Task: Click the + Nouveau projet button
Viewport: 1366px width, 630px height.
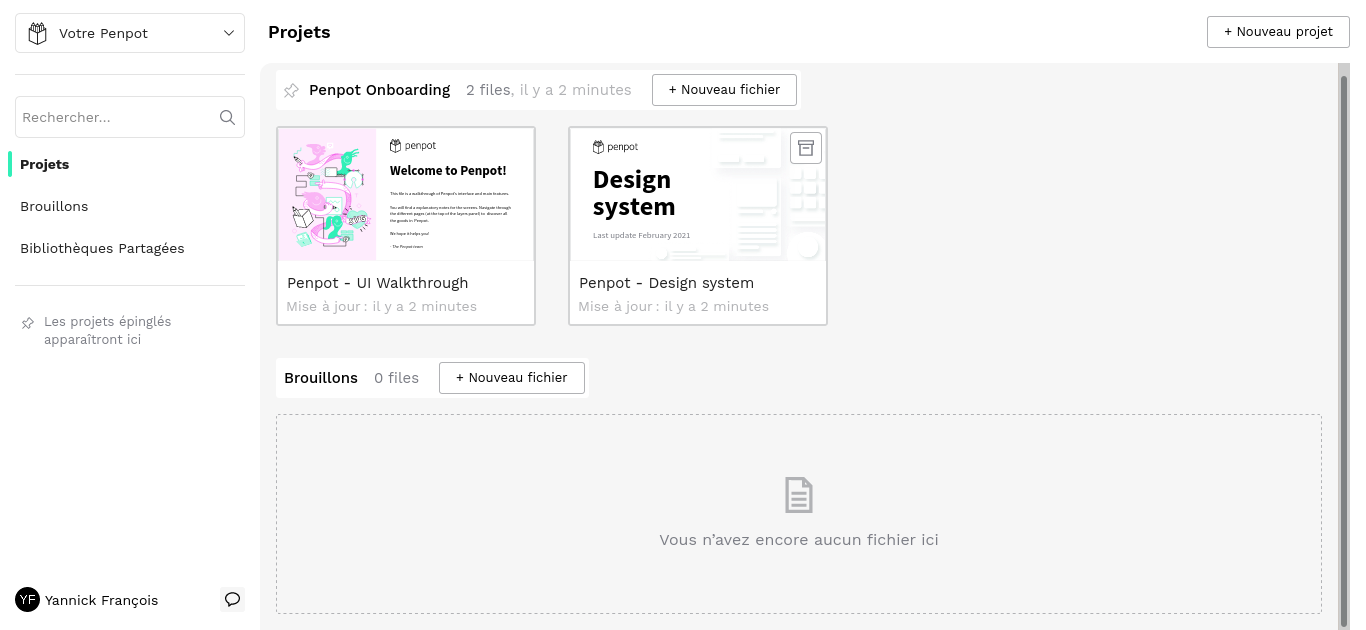Action: coord(1278,31)
